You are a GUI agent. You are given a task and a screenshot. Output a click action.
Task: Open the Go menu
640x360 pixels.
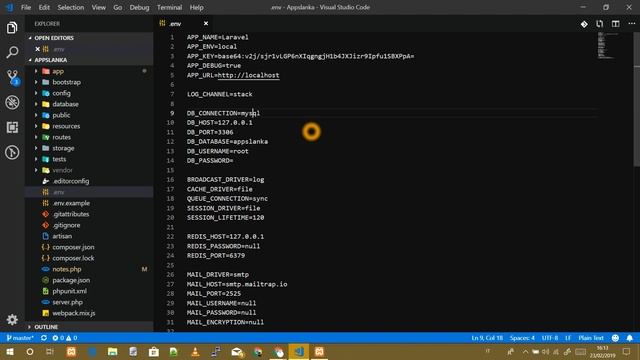(x=118, y=7)
